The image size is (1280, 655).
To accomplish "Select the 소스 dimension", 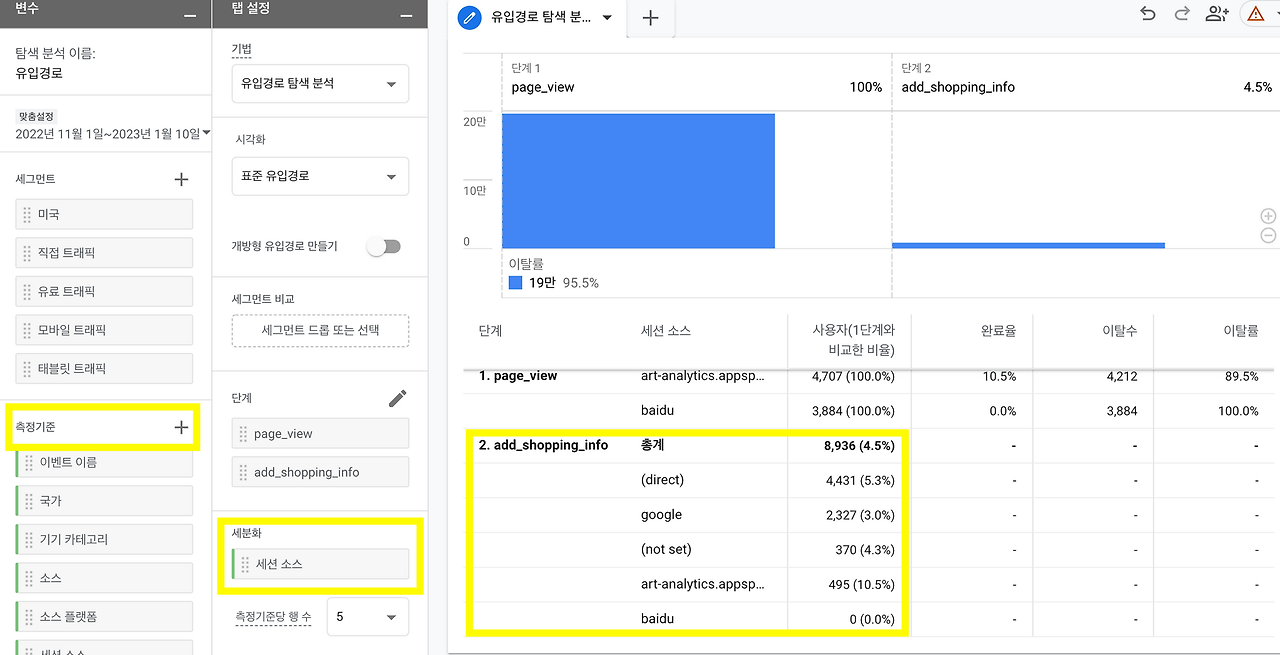I will (104, 578).
